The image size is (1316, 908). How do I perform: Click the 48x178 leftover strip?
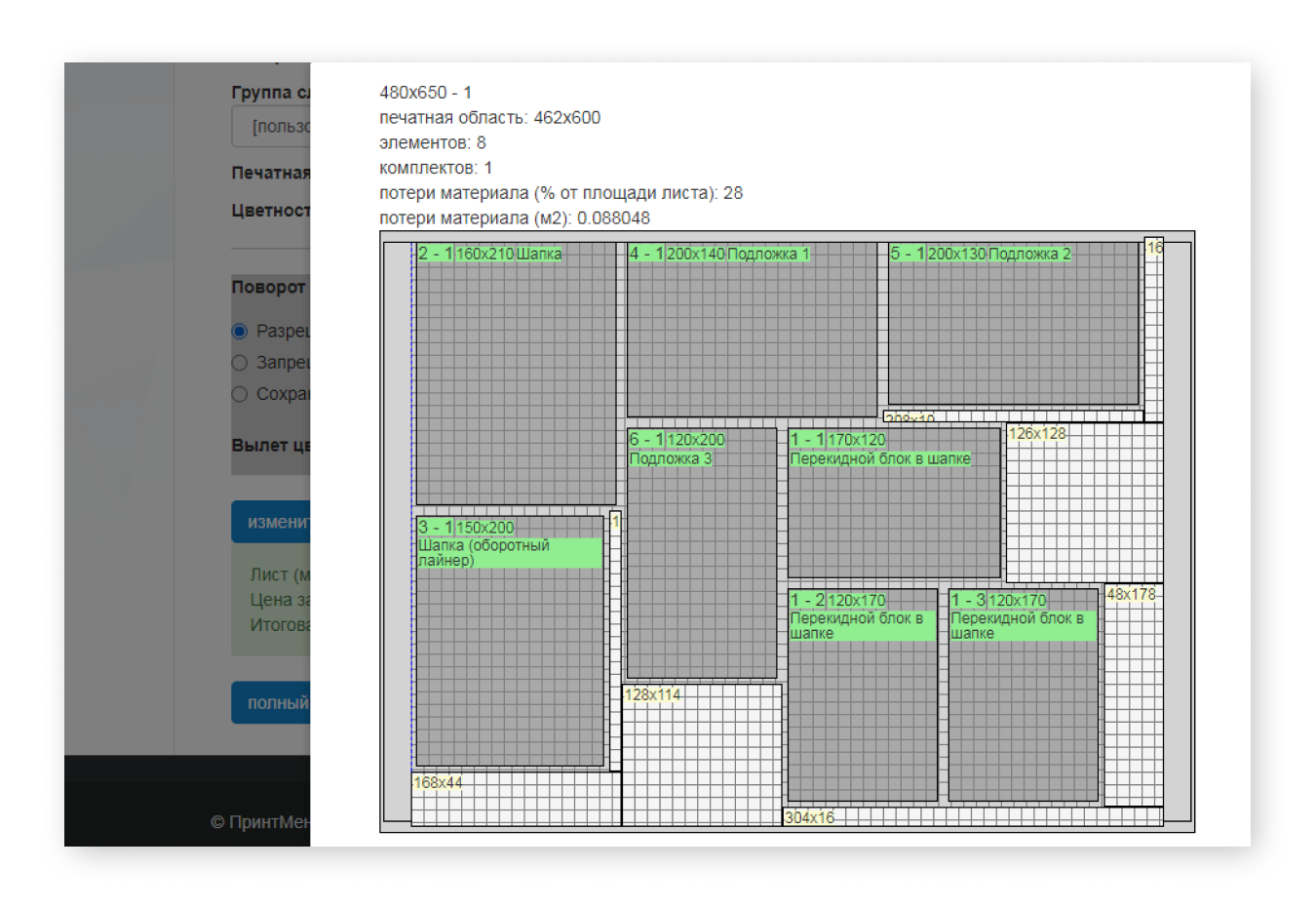[x=1134, y=695]
